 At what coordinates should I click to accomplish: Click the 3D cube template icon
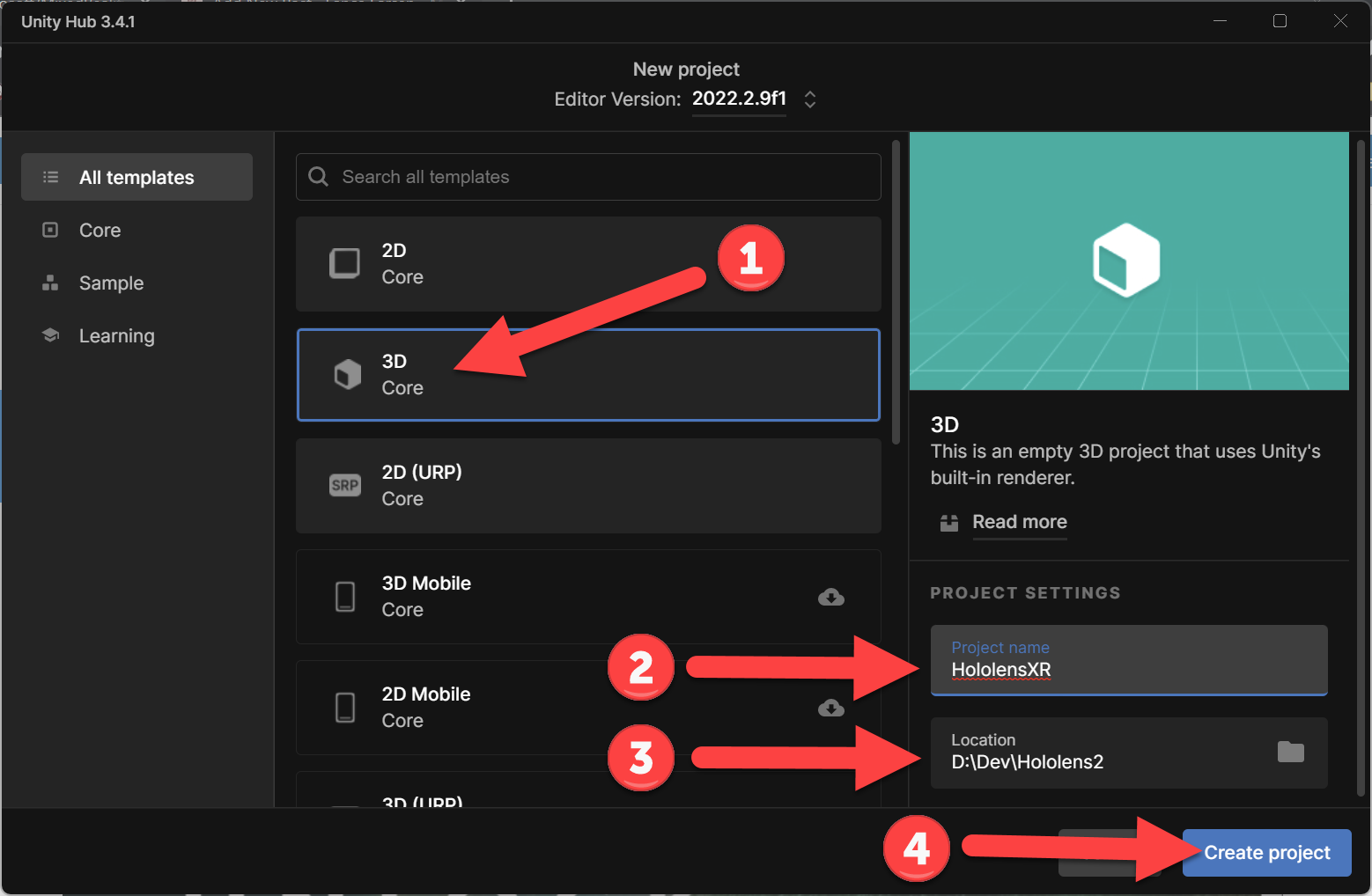[x=348, y=374]
